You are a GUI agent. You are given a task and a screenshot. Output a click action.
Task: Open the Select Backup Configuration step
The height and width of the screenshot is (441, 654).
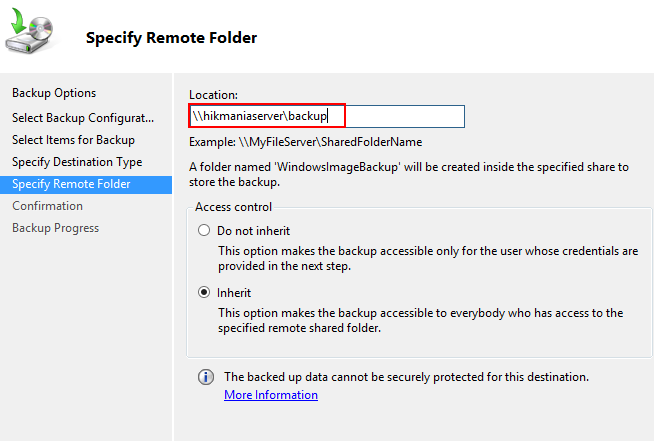(84, 117)
